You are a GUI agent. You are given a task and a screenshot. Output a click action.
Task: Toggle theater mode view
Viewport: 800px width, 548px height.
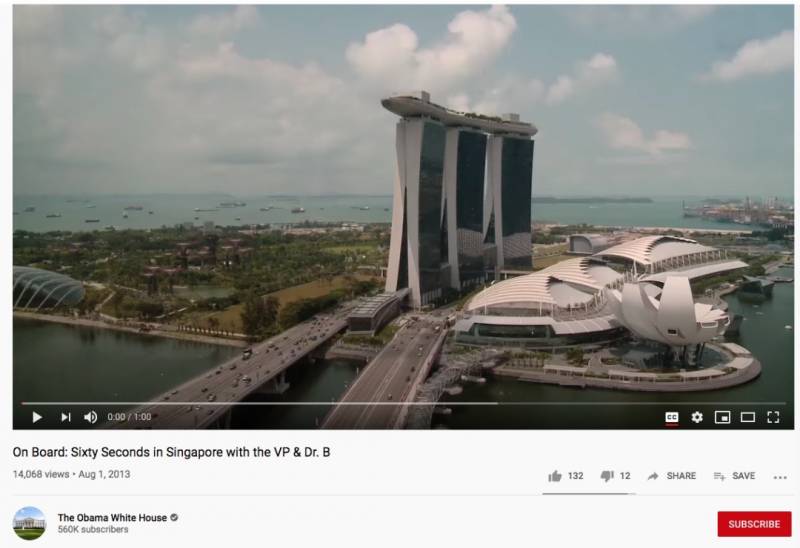[747, 417]
